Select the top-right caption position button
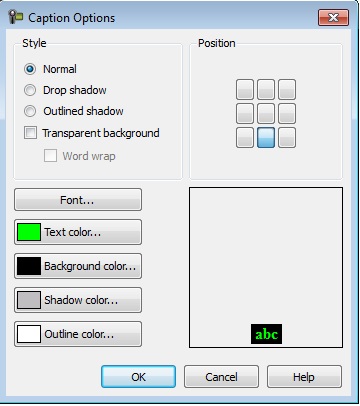The height and width of the screenshot is (406, 360). 287,89
